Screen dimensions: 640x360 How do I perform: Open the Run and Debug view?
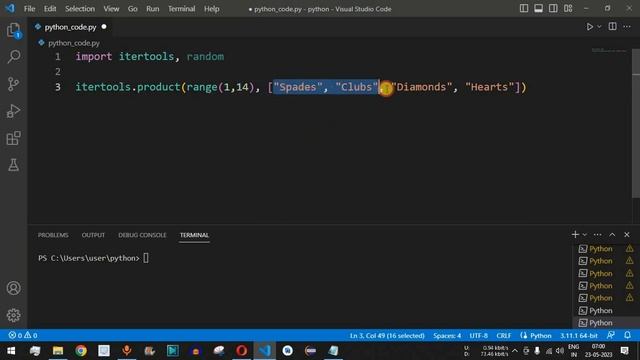tap(13, 111)
